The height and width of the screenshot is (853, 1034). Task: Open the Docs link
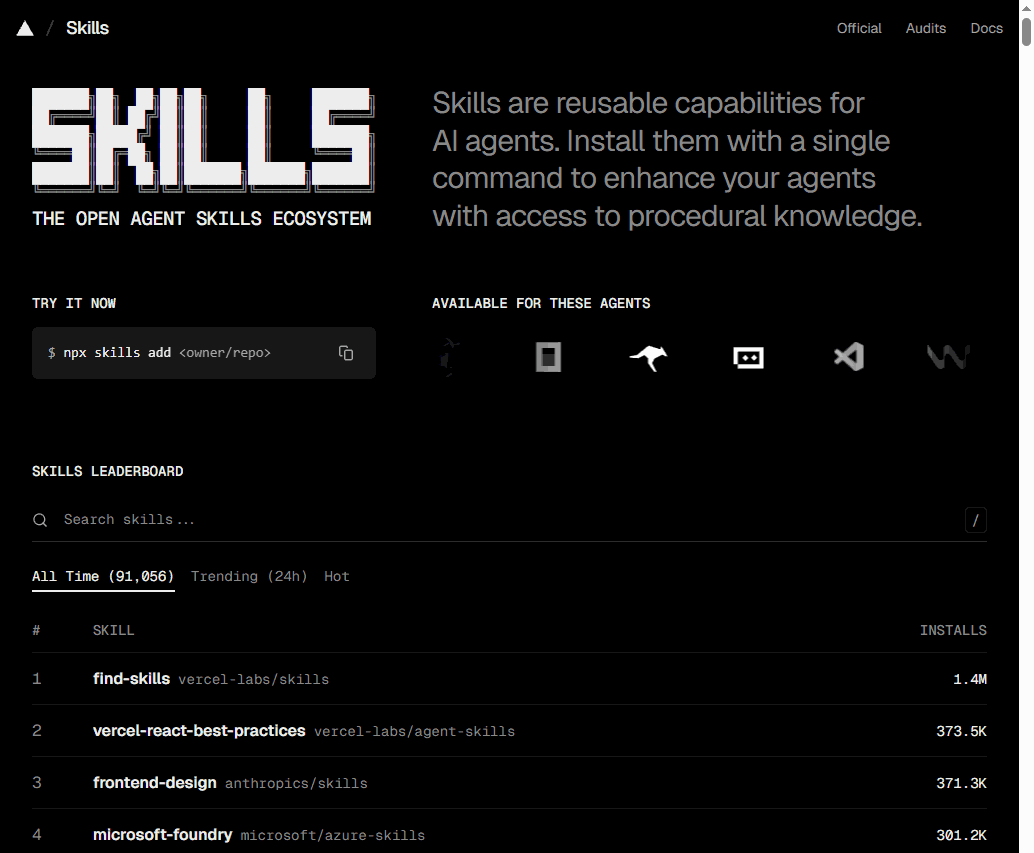(986, 28)
